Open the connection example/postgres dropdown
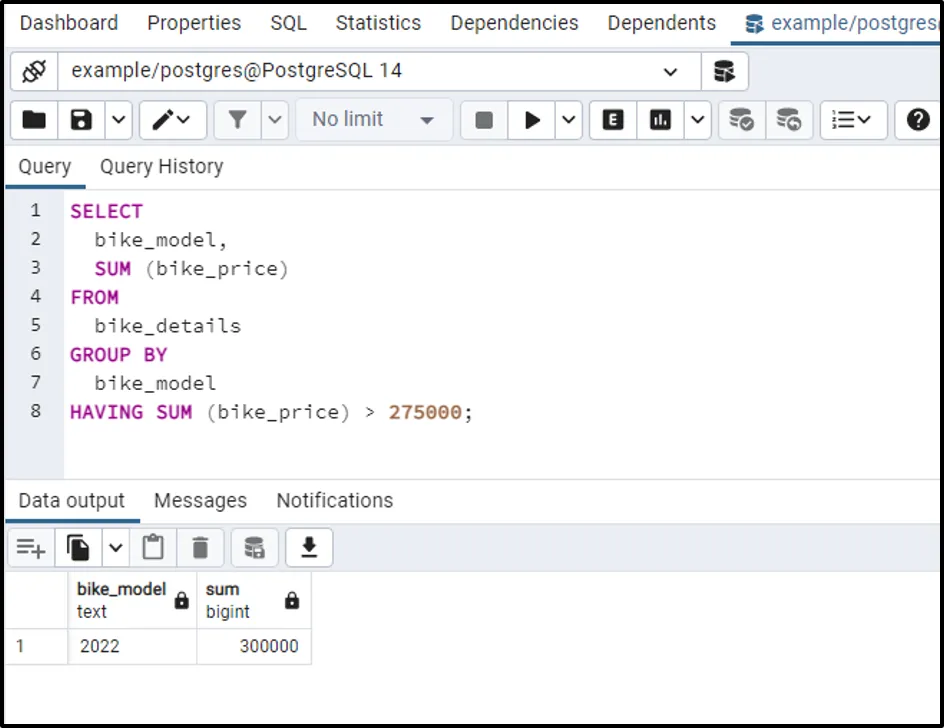 point(669,71)
